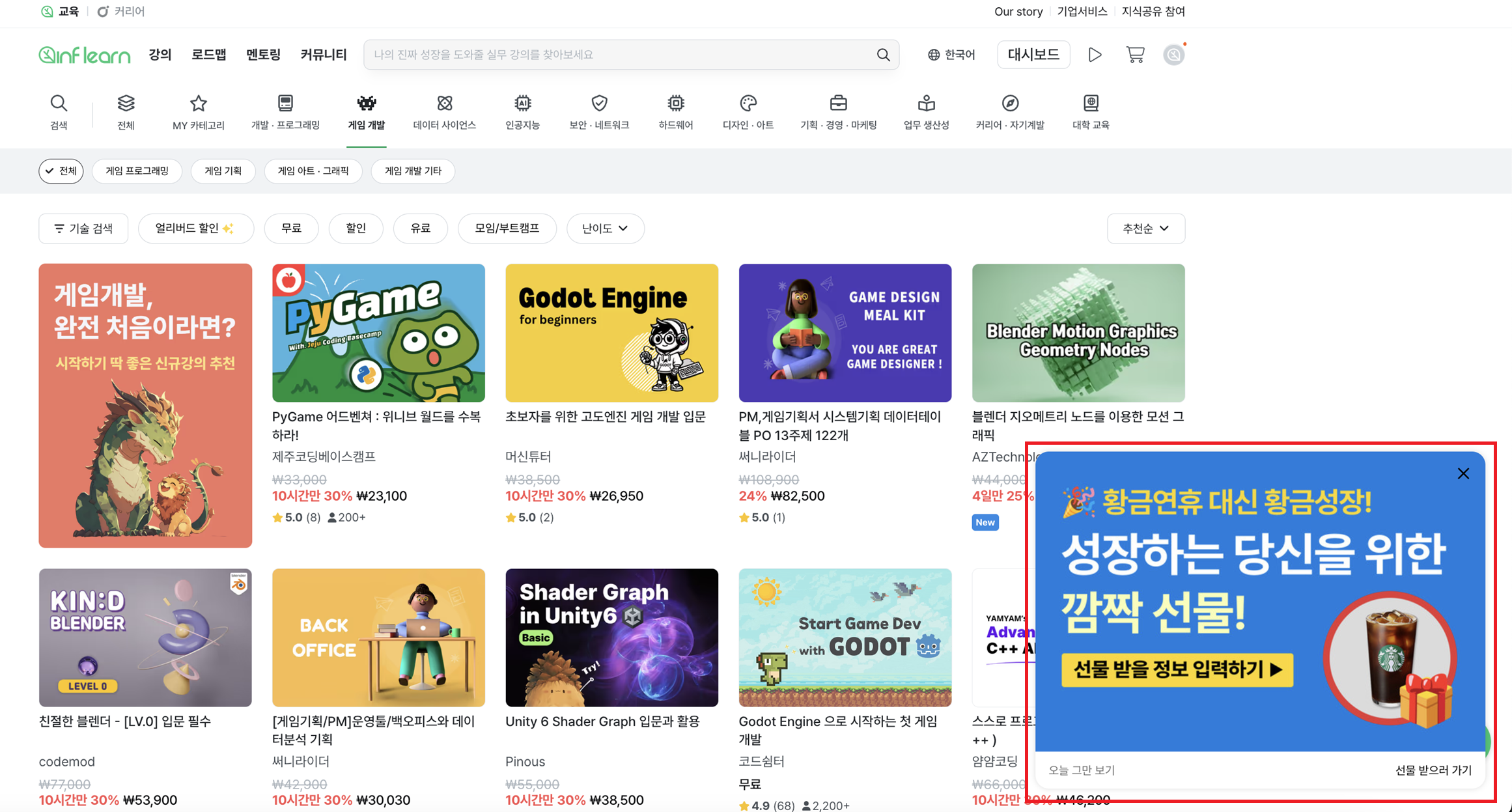Select 게임 개발 category icon
The image size is (1512, 812).
[x=367, y=103]
